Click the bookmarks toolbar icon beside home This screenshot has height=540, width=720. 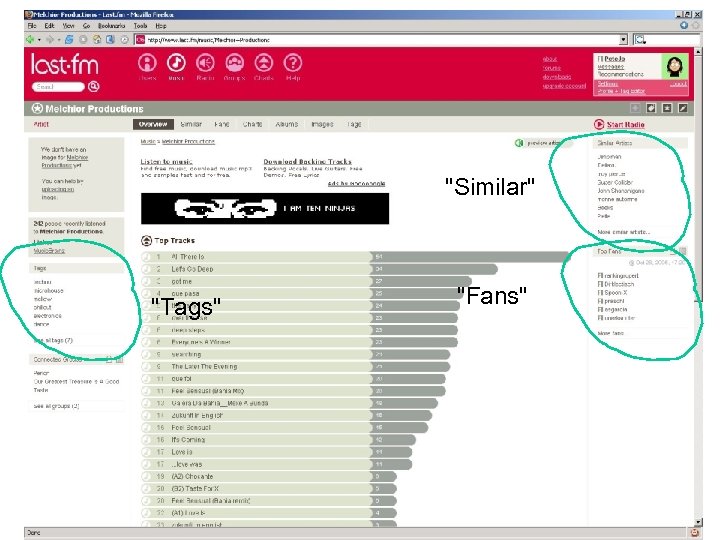(111, 39)
